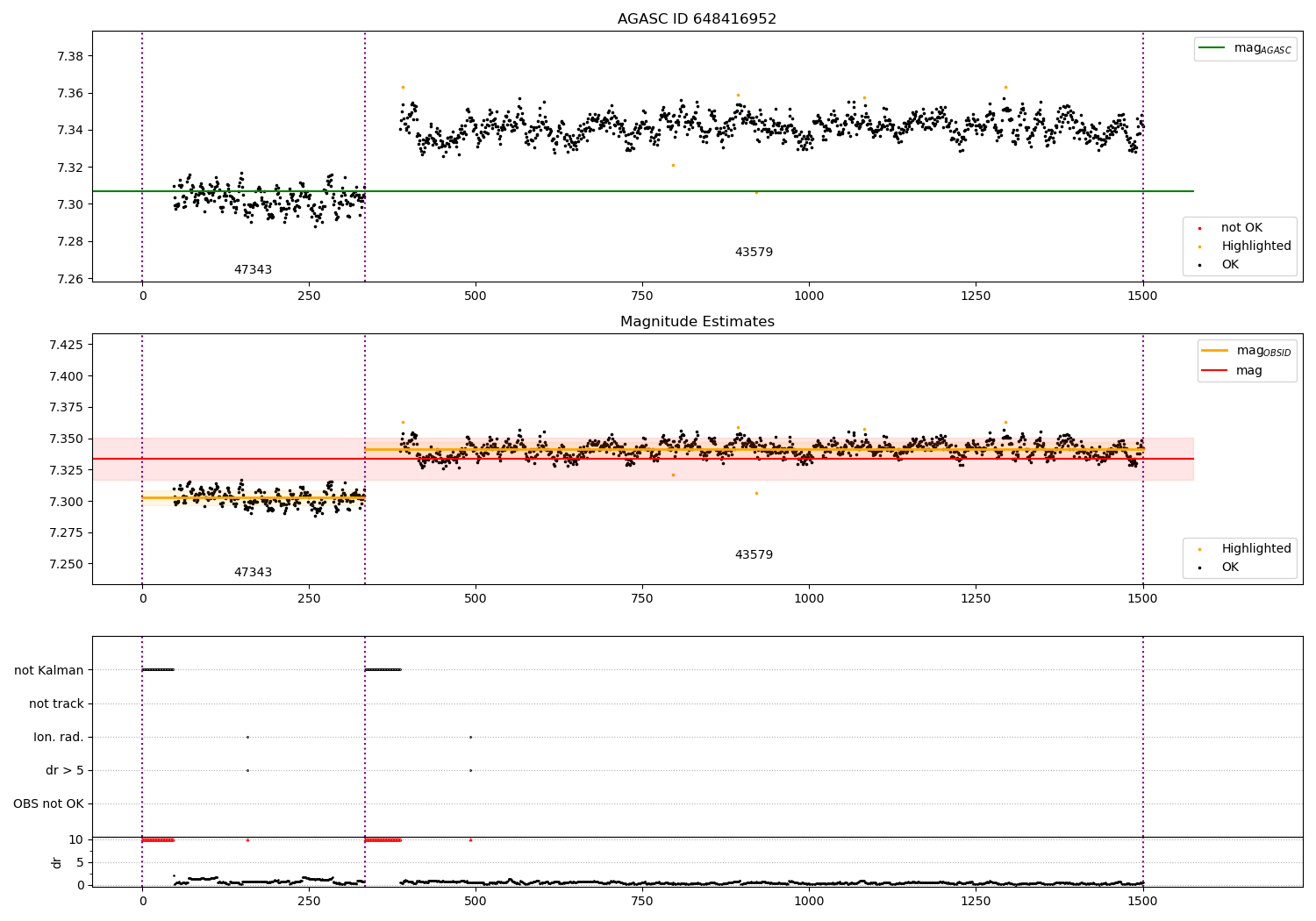Click y-axis tick '7.325' in middle plot
The image size is (1316, 921).
coord(67,470)
